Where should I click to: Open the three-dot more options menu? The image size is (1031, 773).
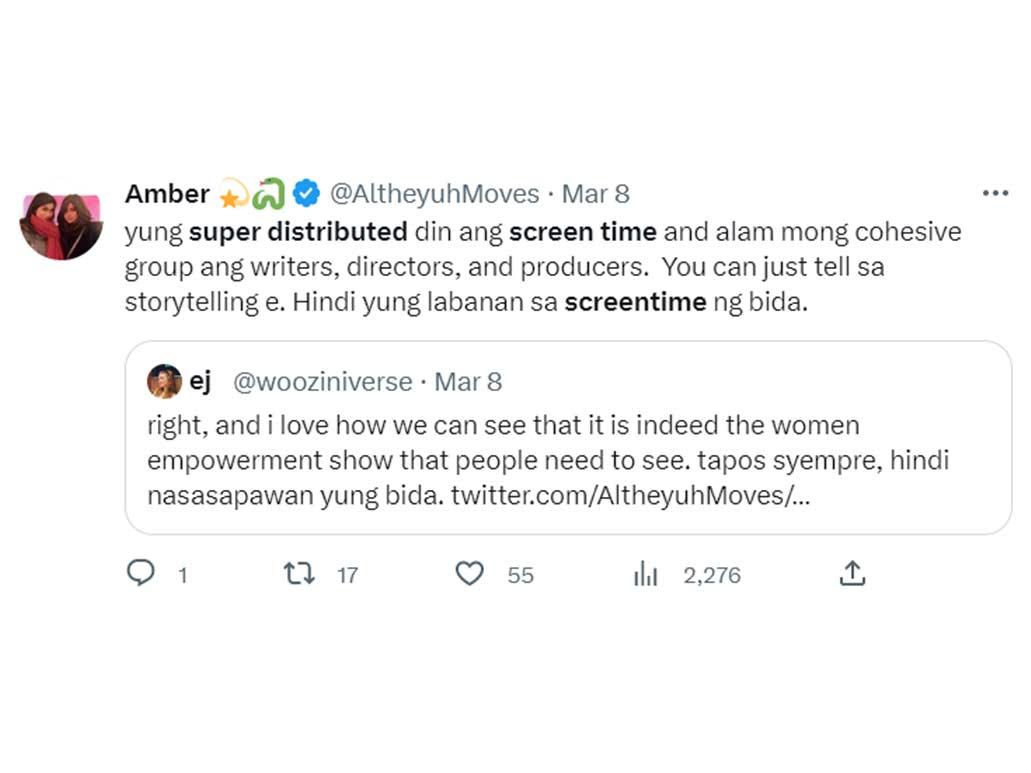995,193
